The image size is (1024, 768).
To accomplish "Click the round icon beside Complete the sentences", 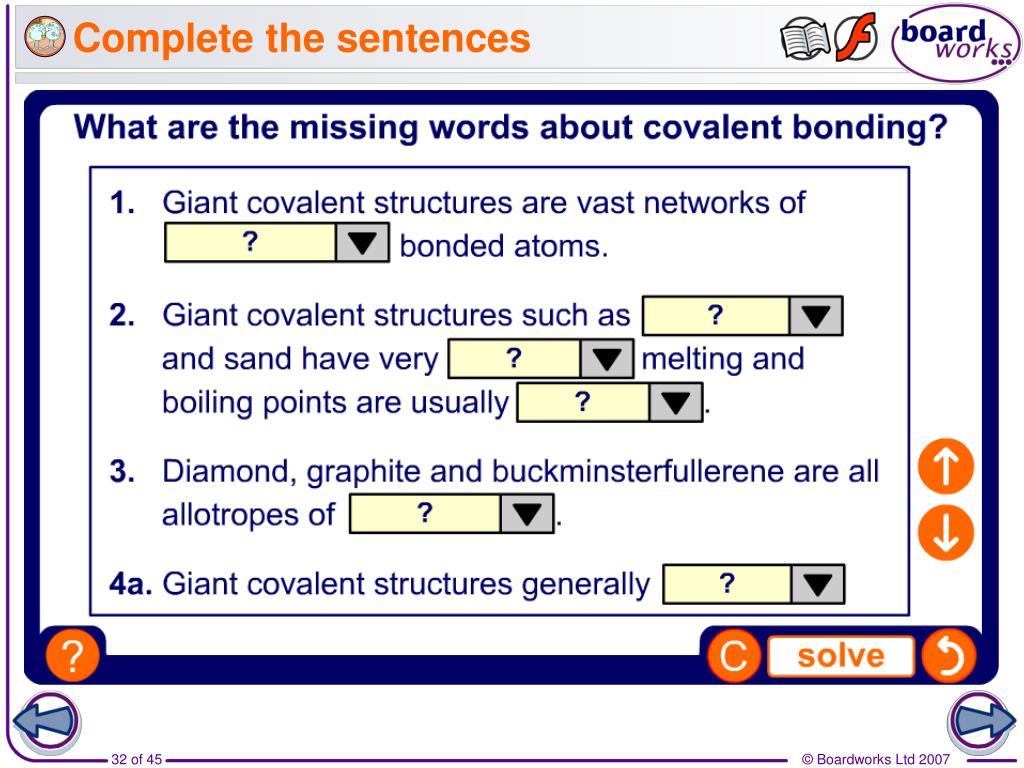I will click(45, 37).
